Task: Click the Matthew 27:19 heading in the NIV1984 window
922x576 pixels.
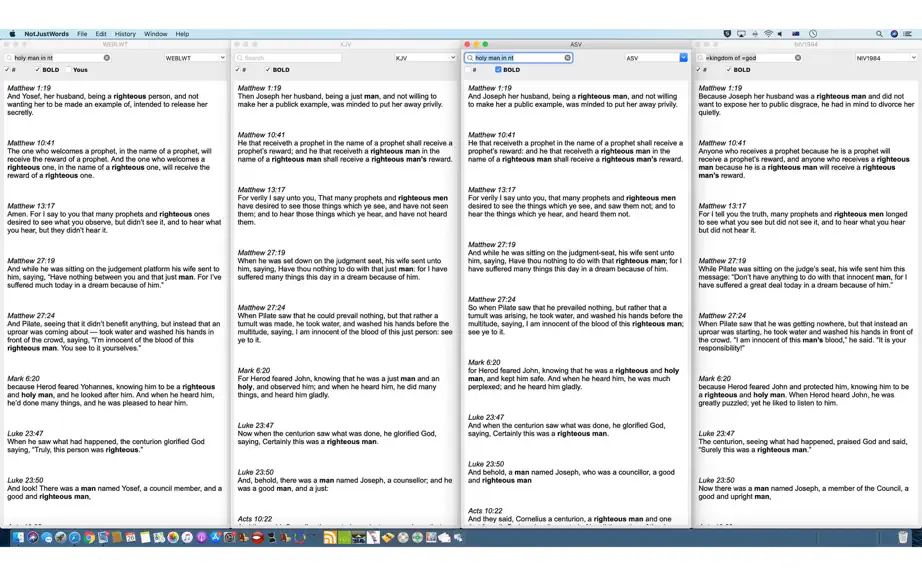Action: 722,260
